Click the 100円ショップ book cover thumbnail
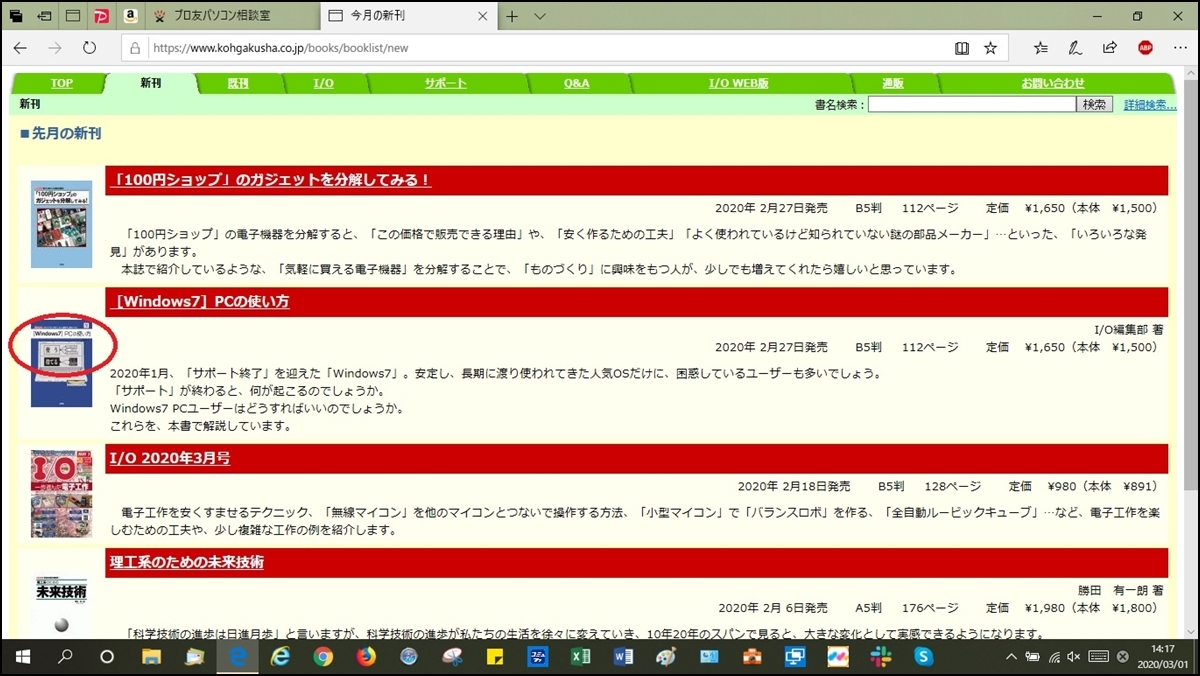This screenshot has height=676, width=1200. 61,223
